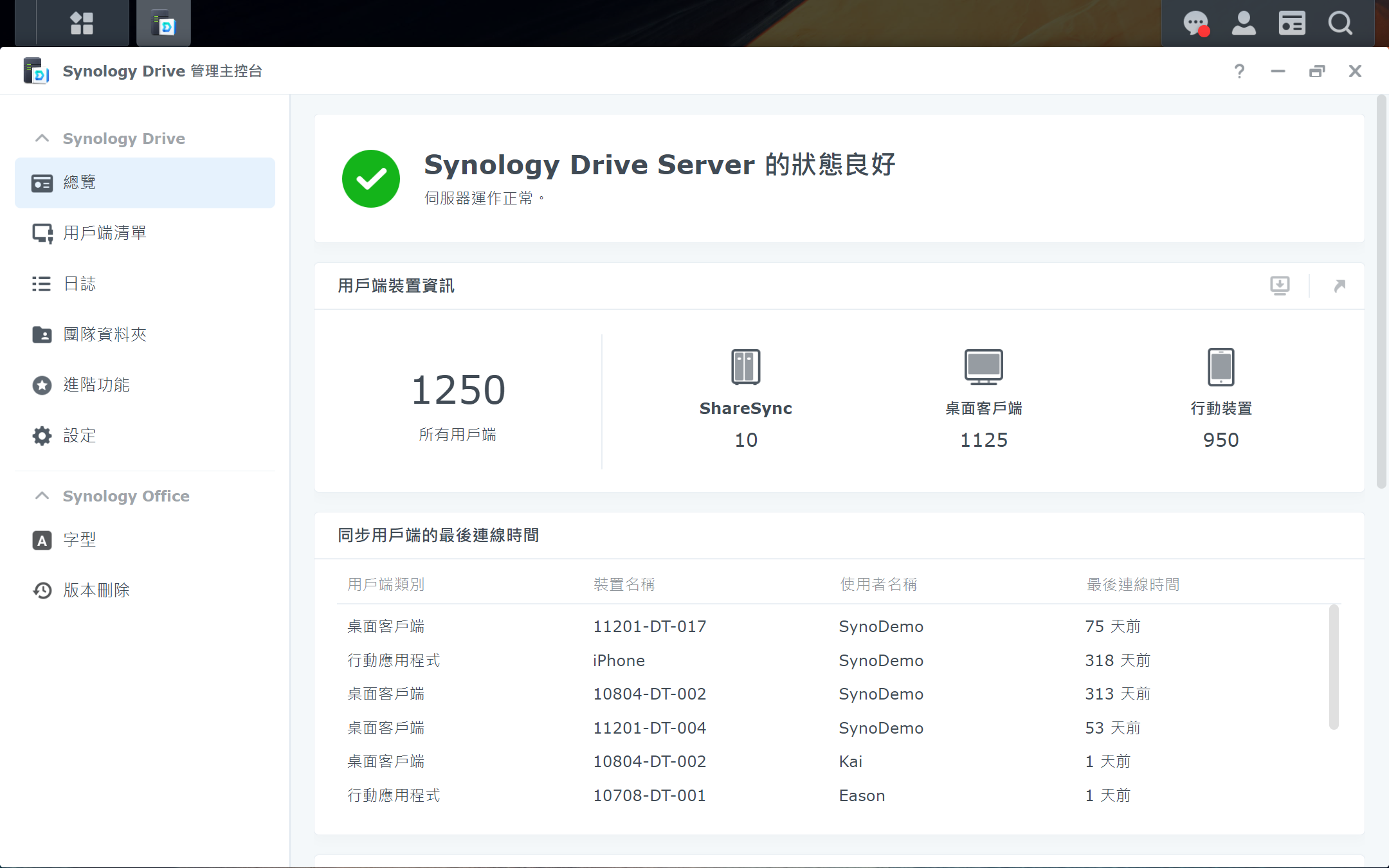Select the row for user Kai

(x=833, y=761)
